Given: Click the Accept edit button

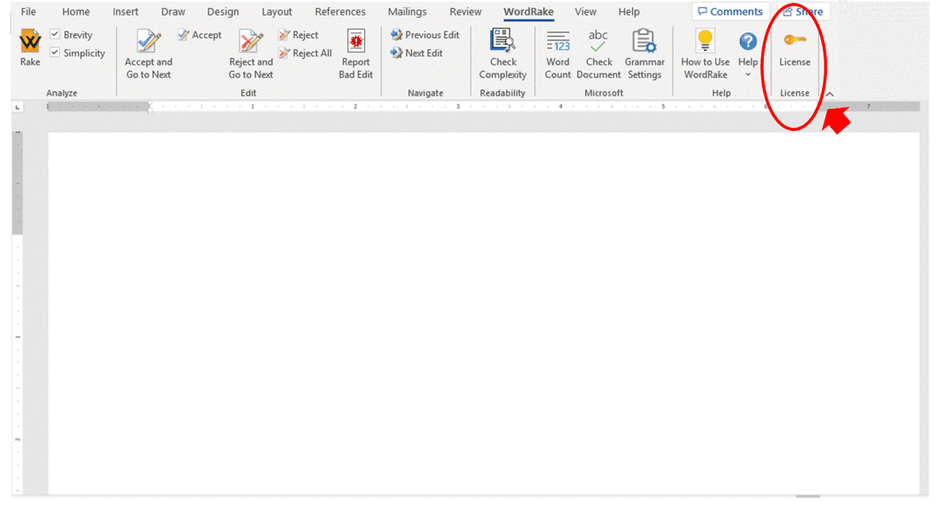Looking at the screenshot, I should coord(199,35).
